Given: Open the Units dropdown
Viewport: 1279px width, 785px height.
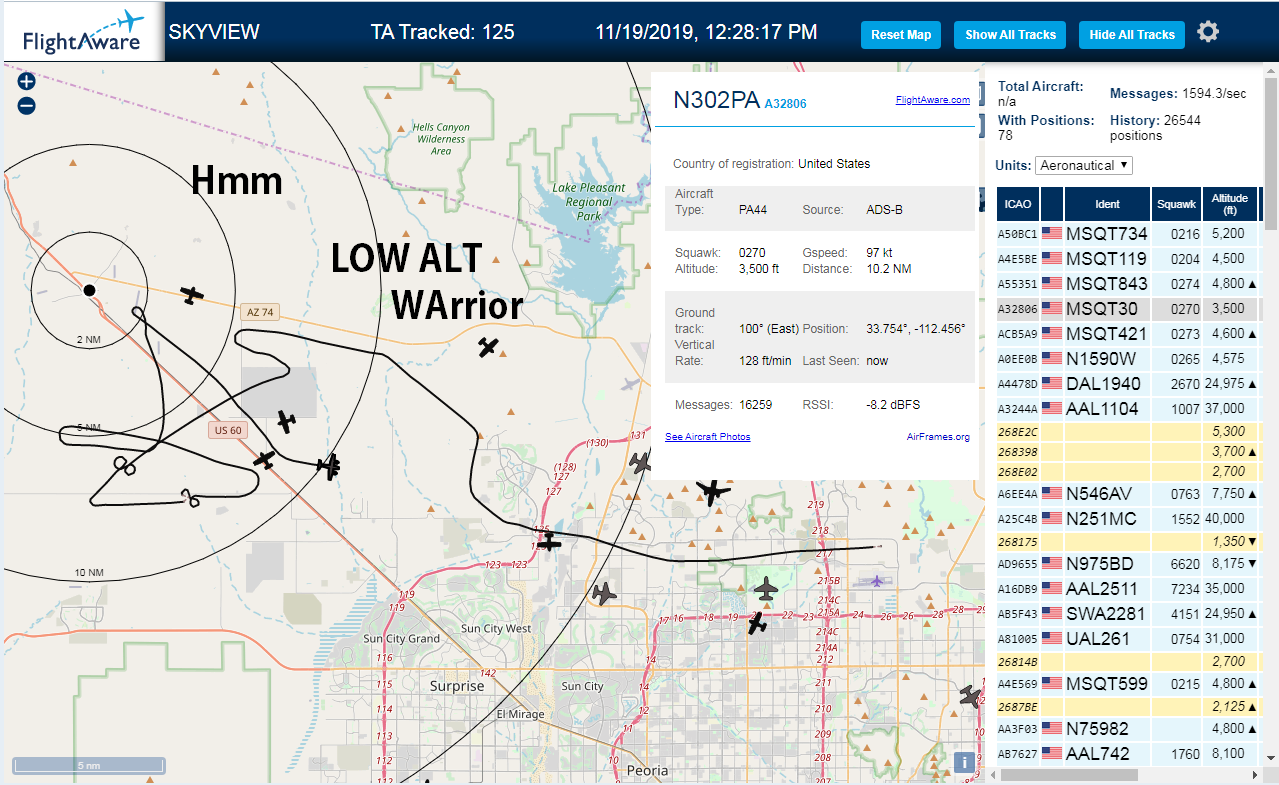Looking at the screenshot, I should (1084, 165).
